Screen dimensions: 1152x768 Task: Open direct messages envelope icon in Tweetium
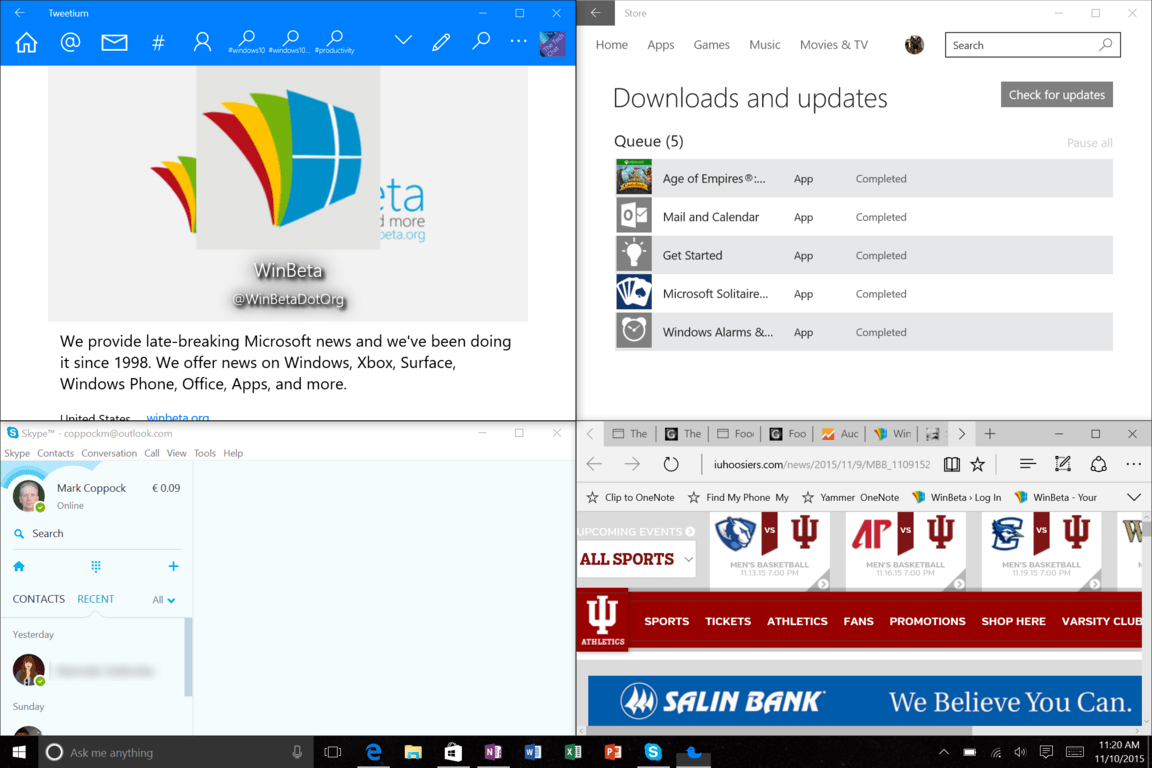tap(114, 42)
